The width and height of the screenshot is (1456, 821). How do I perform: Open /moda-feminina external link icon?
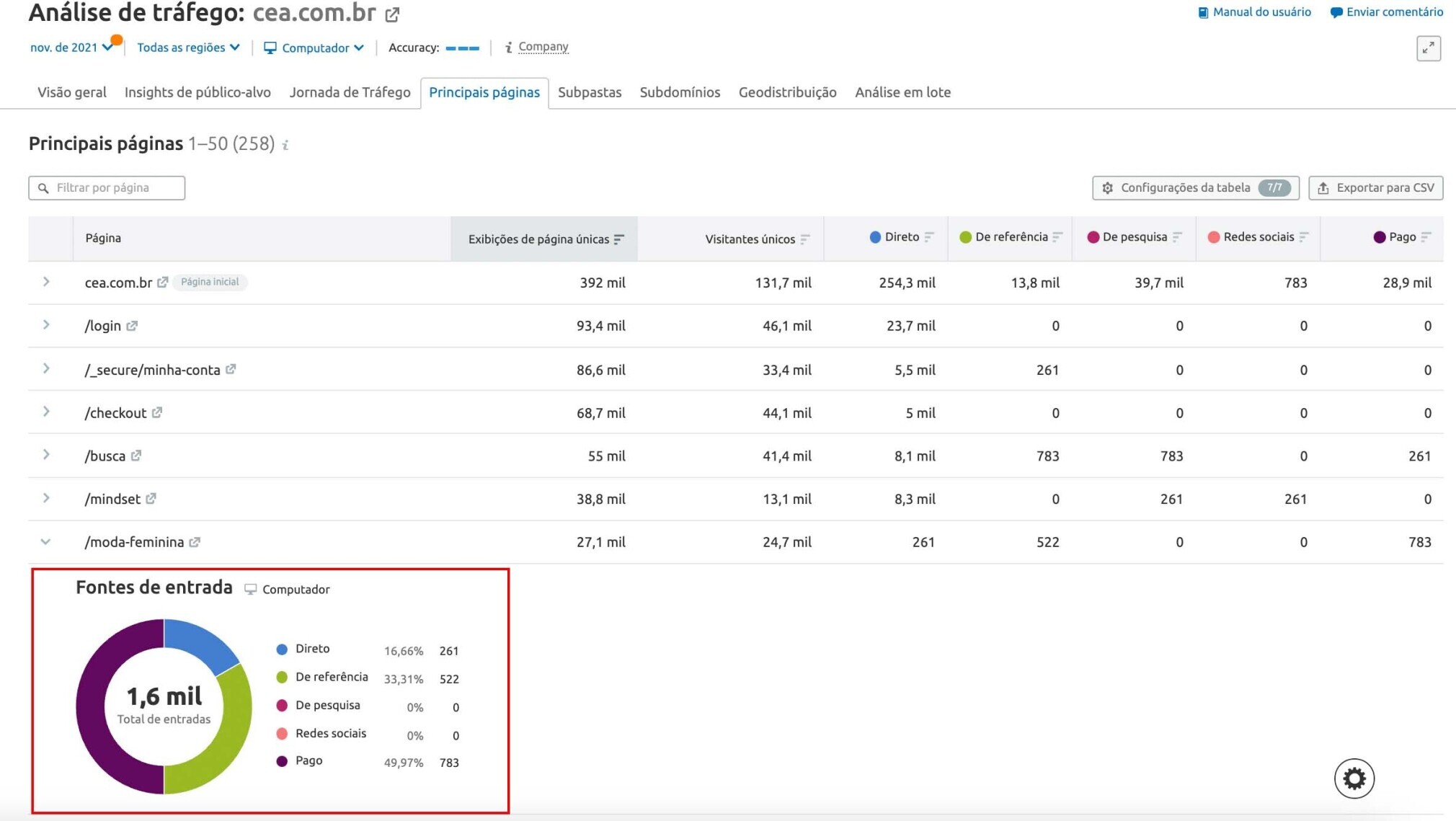coord(195,542)
